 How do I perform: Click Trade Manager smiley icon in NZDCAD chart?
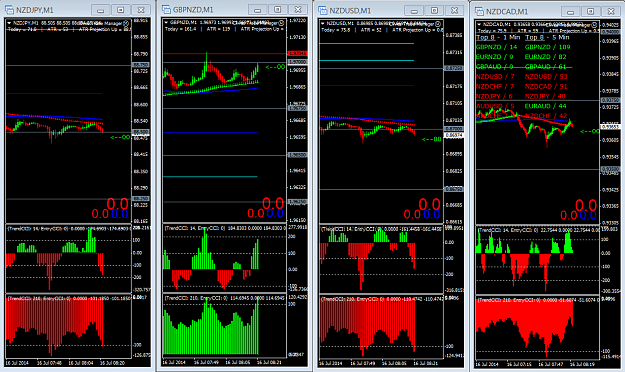pyautogui.click(x=594, y=25)
